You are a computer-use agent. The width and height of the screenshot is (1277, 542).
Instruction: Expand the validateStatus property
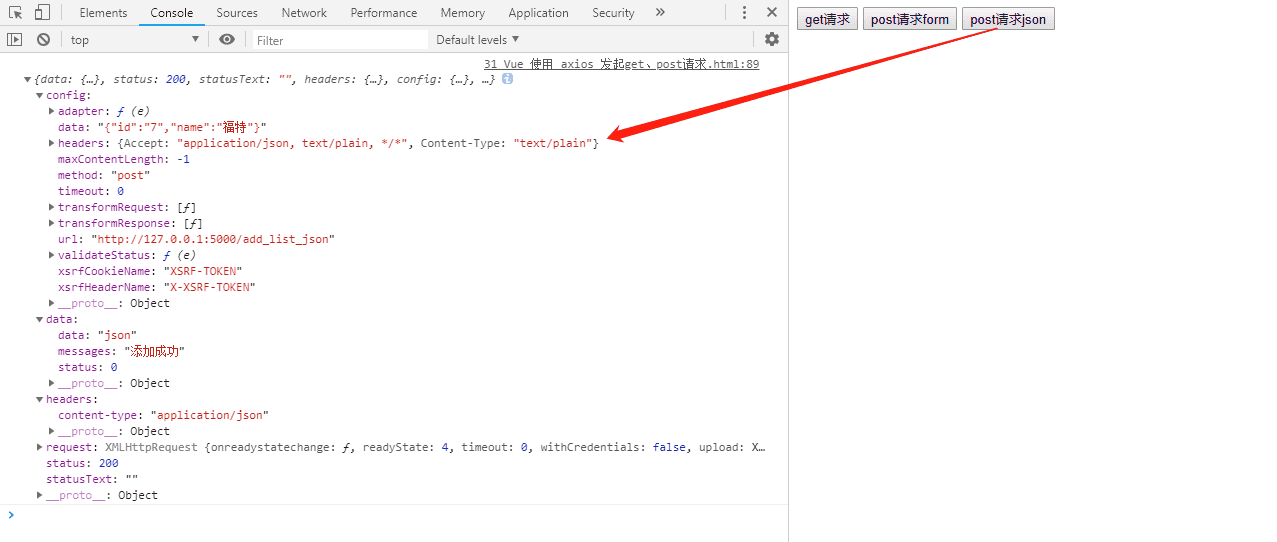pyautogui.click(x=52, y=255)
